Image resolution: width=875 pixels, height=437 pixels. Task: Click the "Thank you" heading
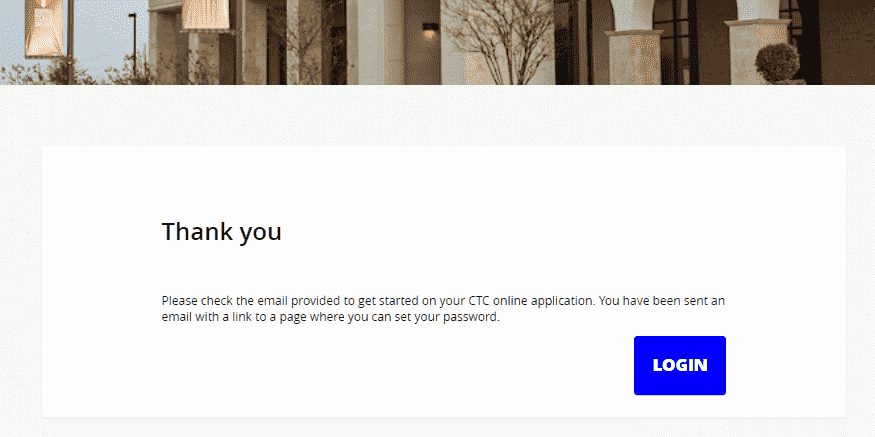[221, 232]
